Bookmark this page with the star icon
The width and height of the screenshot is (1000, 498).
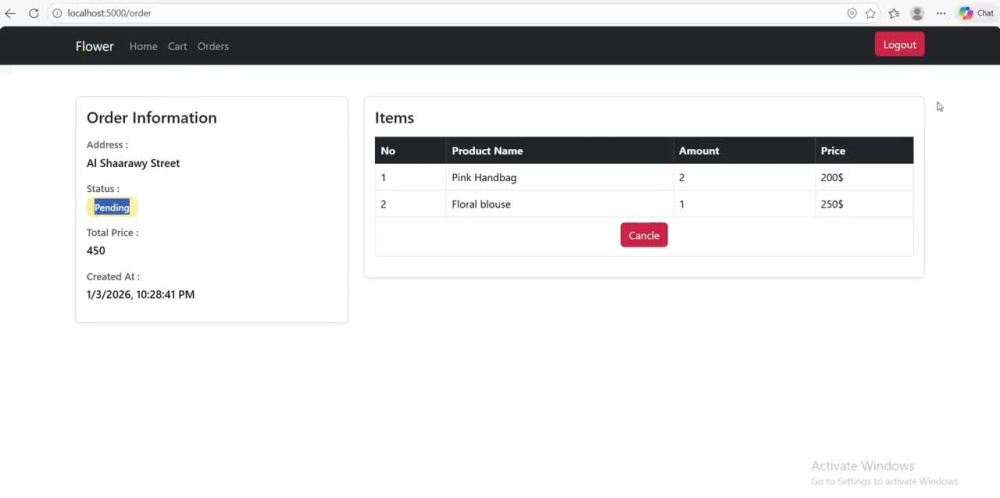tap(870, 13)
